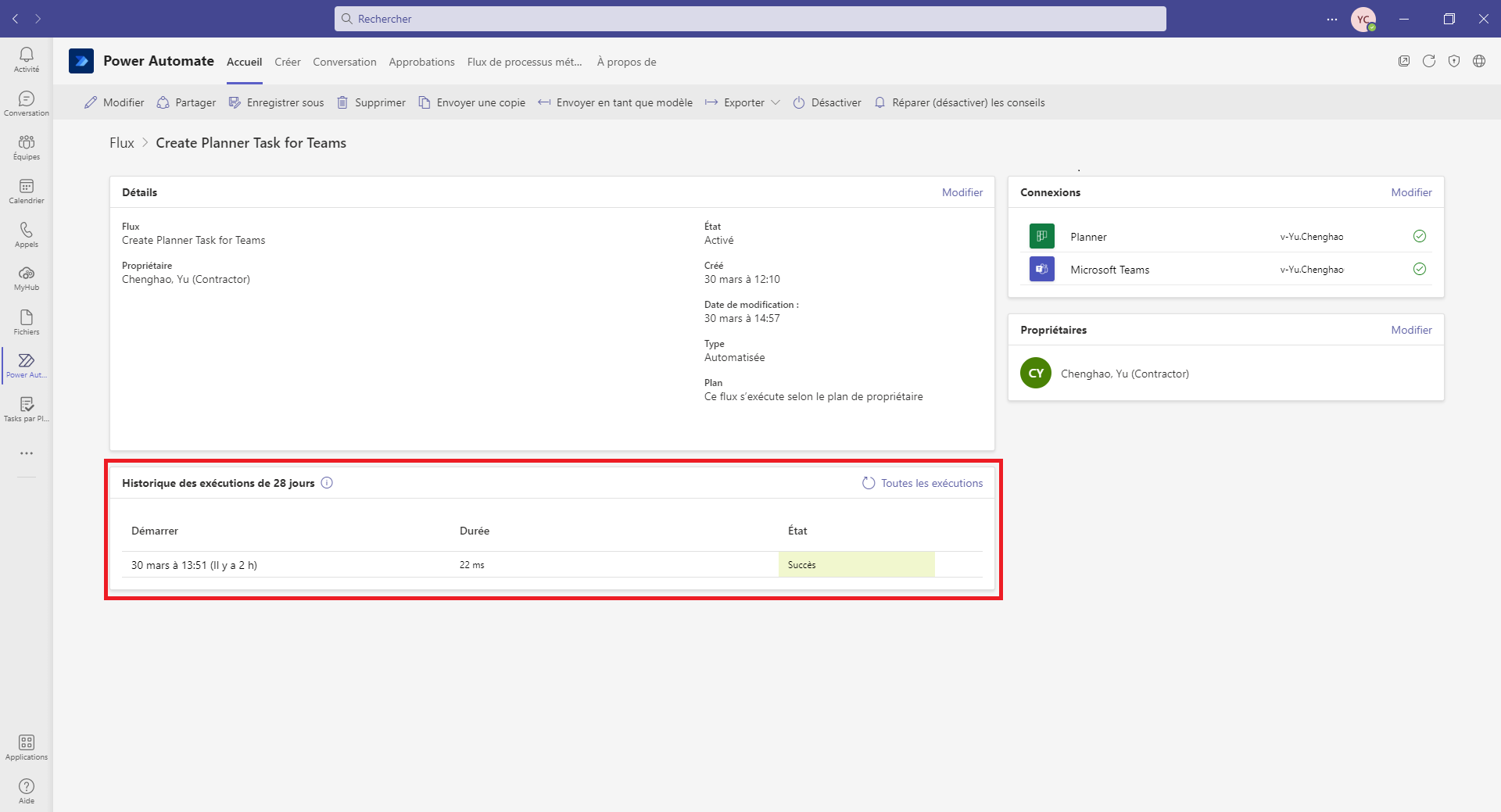The height and width of the screenshot is (812, 1501).
Task: Open the Approbations tab
Action: pyautogui.click(x=421, y=62)
